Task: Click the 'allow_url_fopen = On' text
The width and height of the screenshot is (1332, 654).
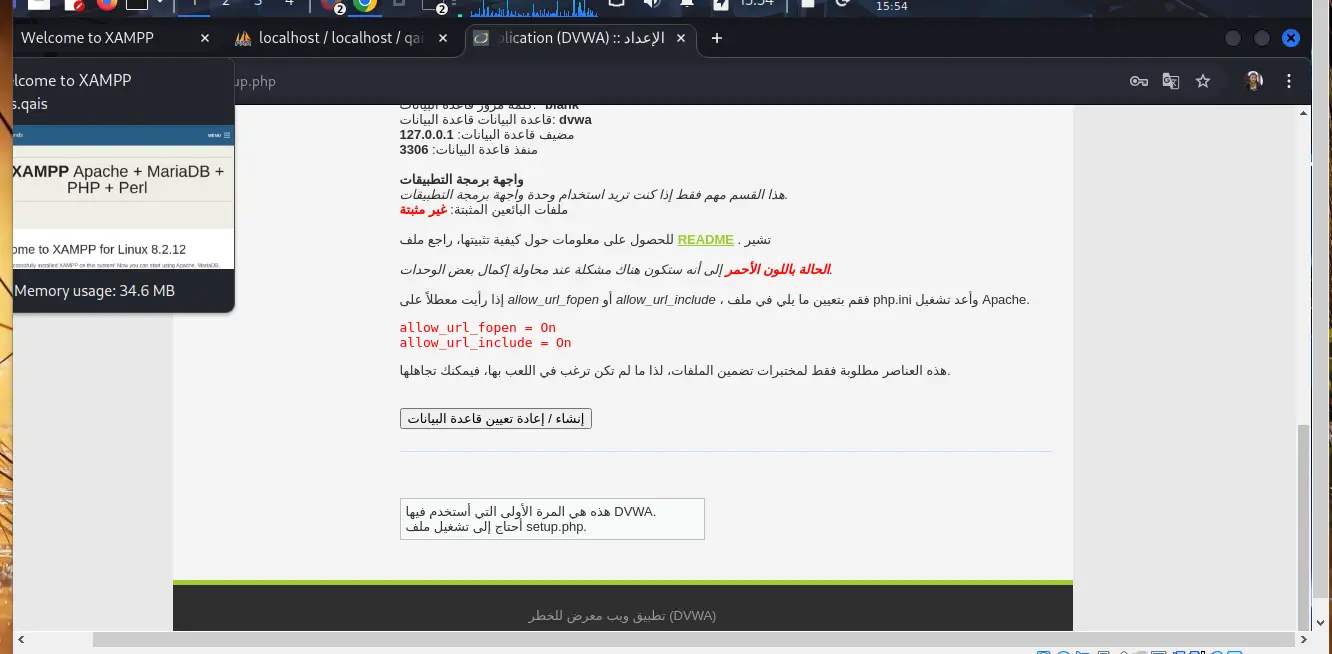Action: [477, 327]
